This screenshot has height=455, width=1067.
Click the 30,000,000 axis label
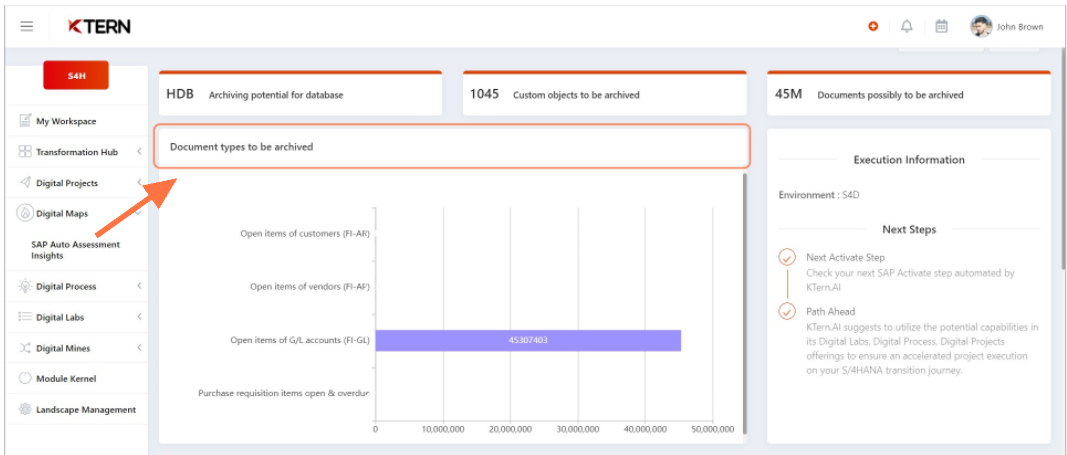pos(578,429)
